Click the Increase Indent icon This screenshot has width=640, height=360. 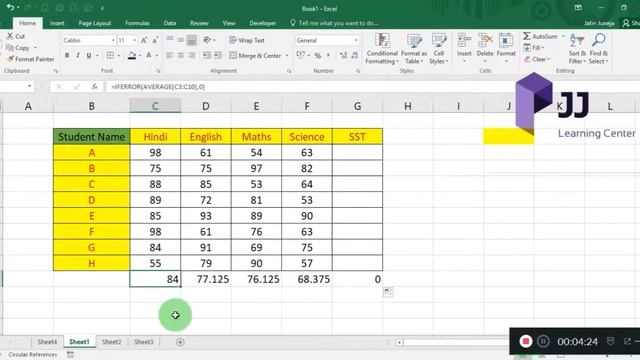click(x=218, y=55)
